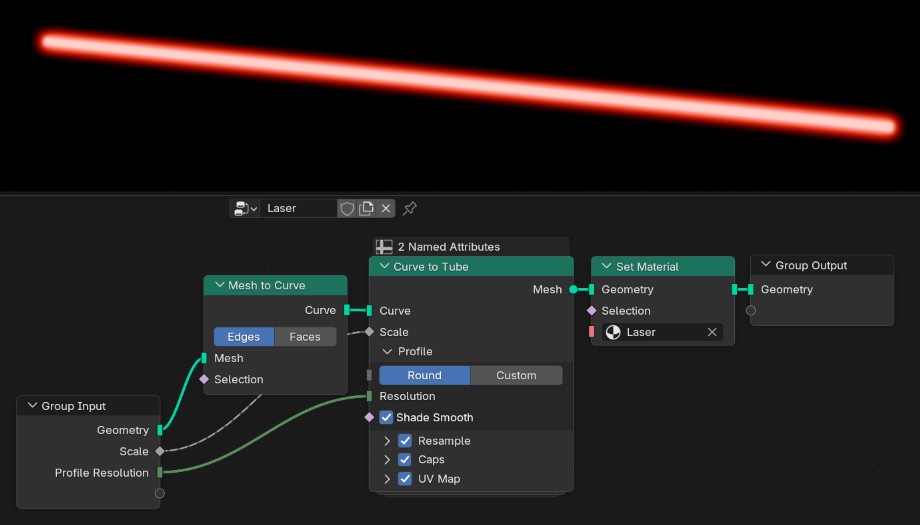Expand the Caps panel
The width and height of the screenshot is (920, 525).
387,459
